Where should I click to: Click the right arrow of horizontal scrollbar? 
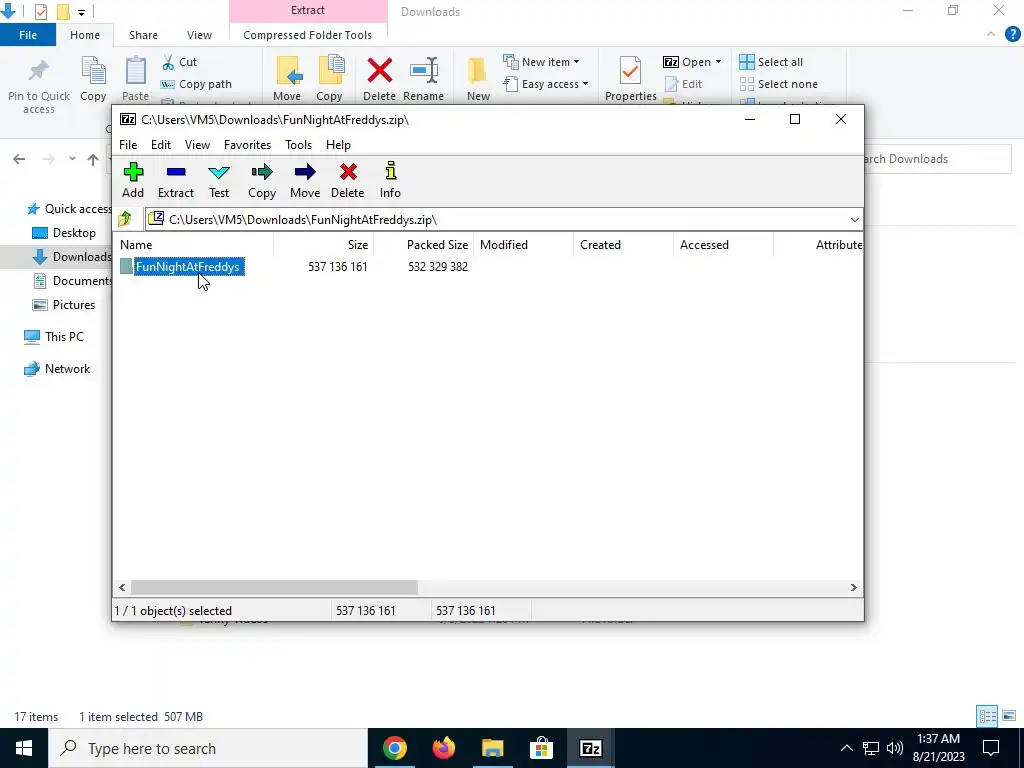(854, 588)
